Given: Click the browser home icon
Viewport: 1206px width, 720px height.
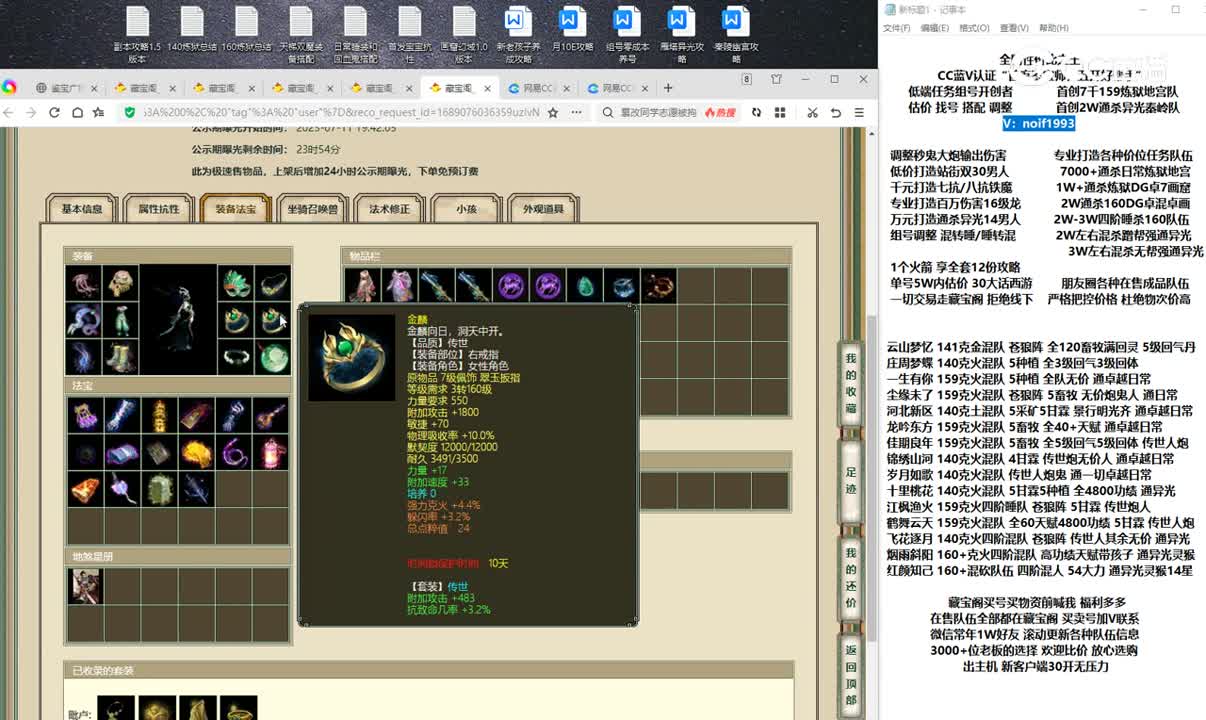Looking at the screenshot, I should click(77, 112).
